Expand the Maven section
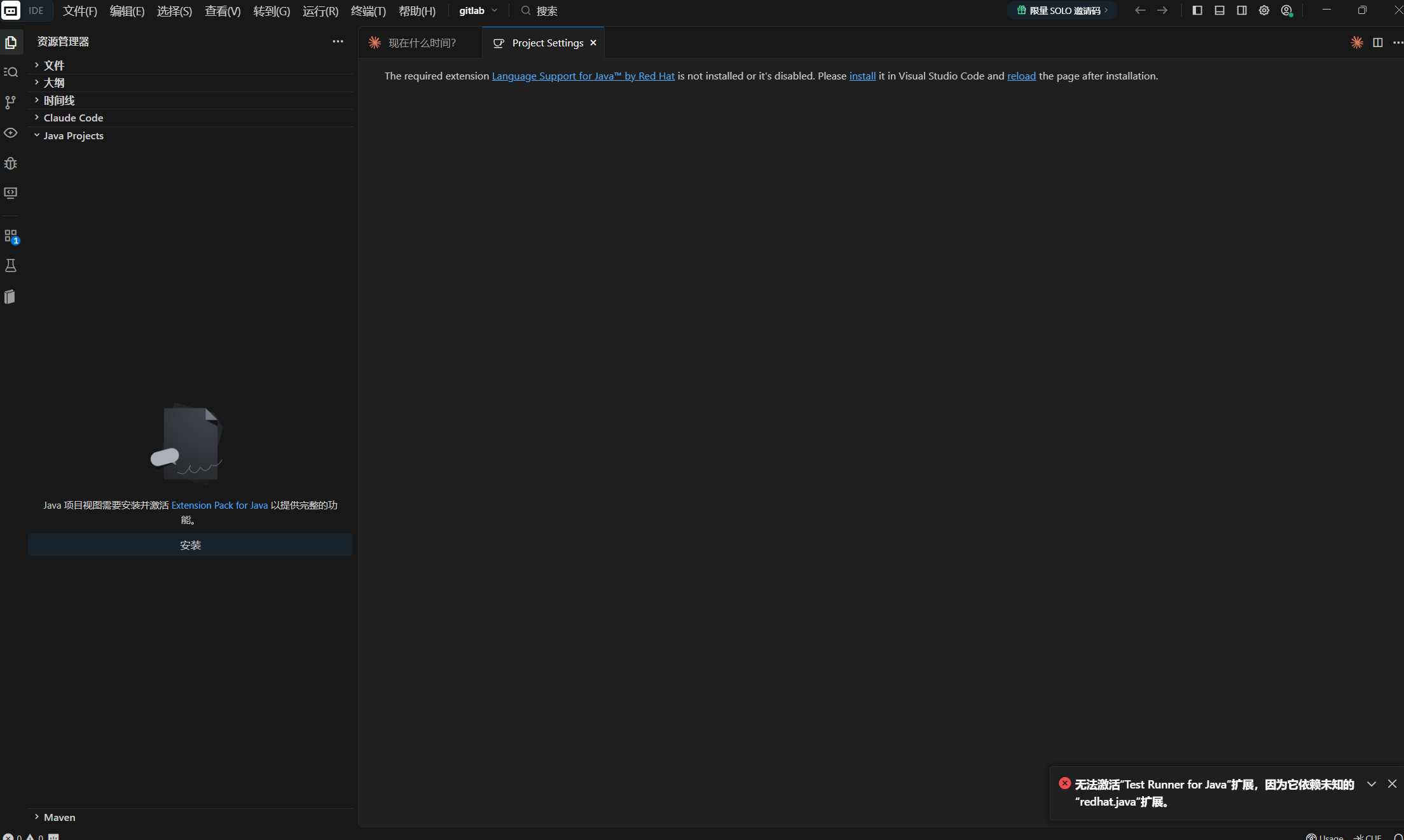Image resolution: width=1404 pixels, height=840 pixels. 60,817
